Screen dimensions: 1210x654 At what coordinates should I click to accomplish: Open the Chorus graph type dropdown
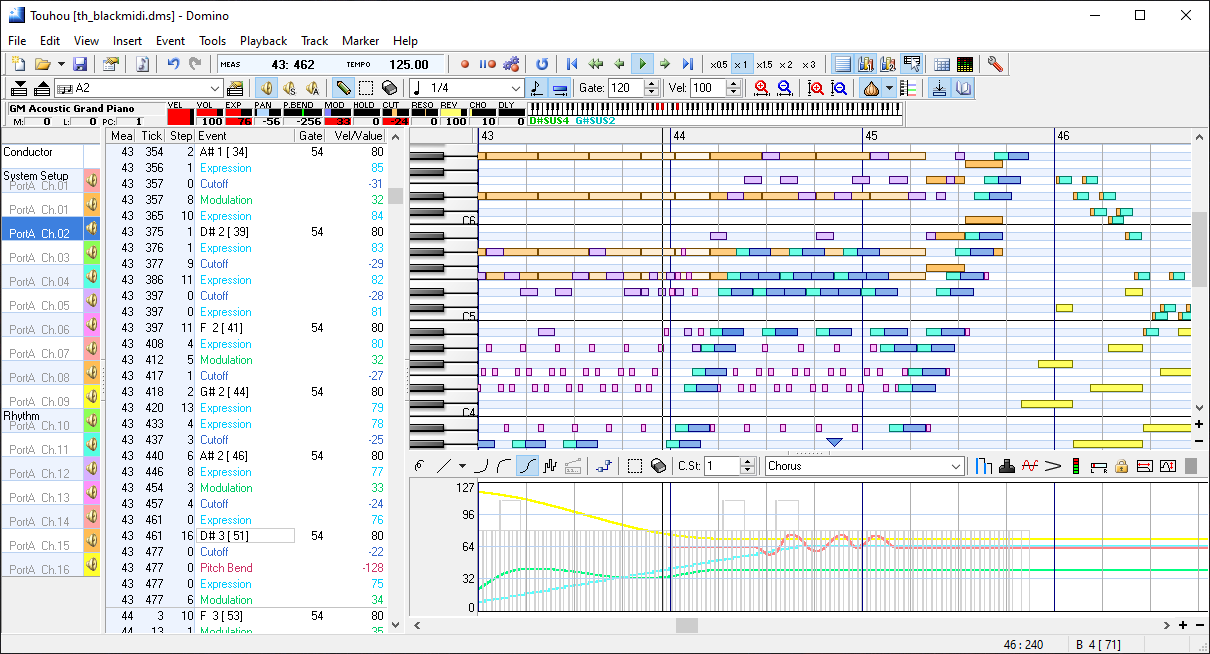(x=957, y=465)
